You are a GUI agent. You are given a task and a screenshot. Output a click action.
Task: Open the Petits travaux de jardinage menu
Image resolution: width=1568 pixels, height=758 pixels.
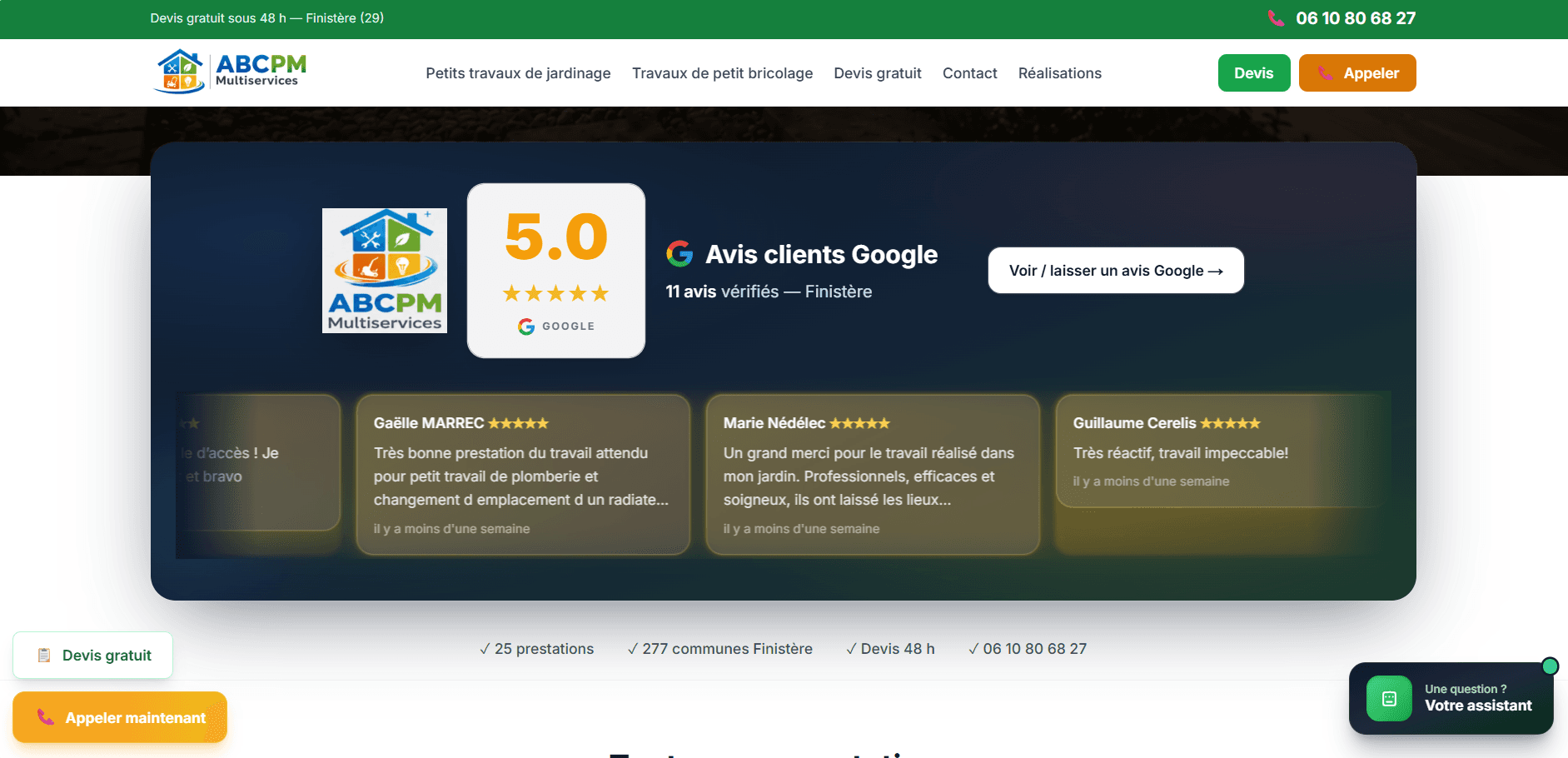click(x=518, y=73)
